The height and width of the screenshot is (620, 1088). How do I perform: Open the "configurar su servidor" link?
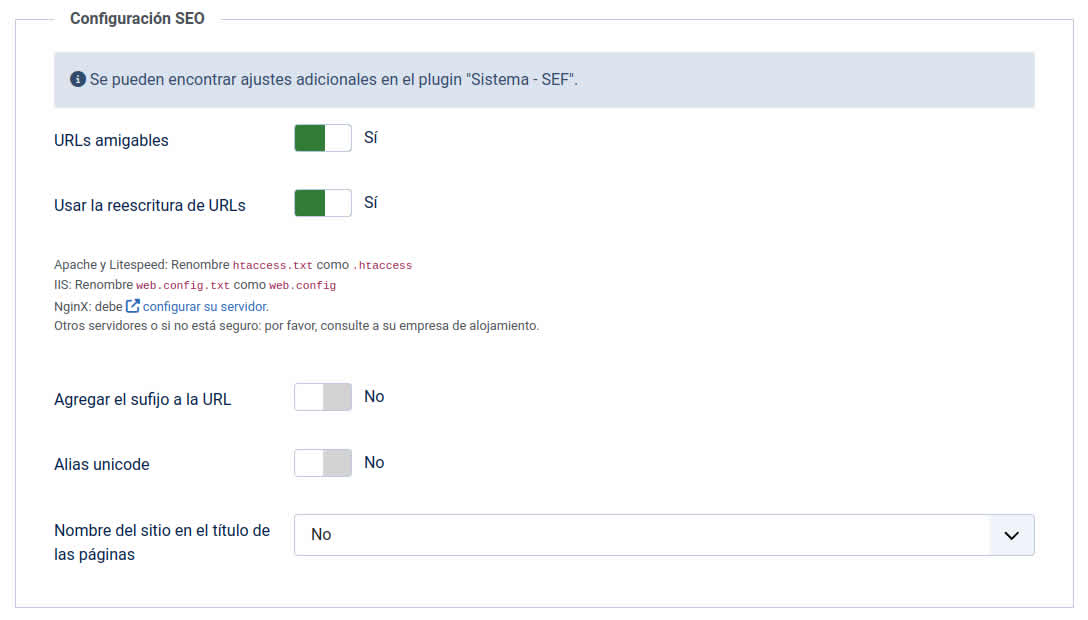point(203,307)
